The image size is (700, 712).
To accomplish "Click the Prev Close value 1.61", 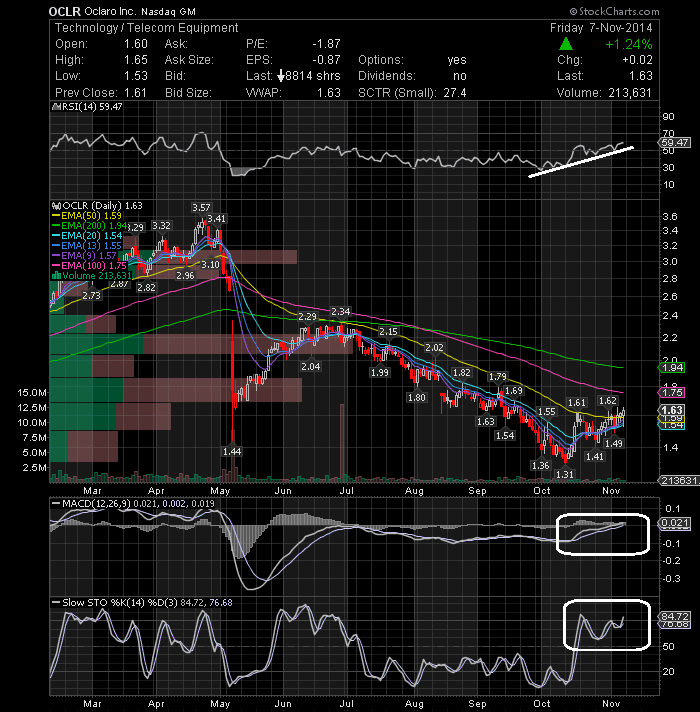I will click(x=135, y=93).
